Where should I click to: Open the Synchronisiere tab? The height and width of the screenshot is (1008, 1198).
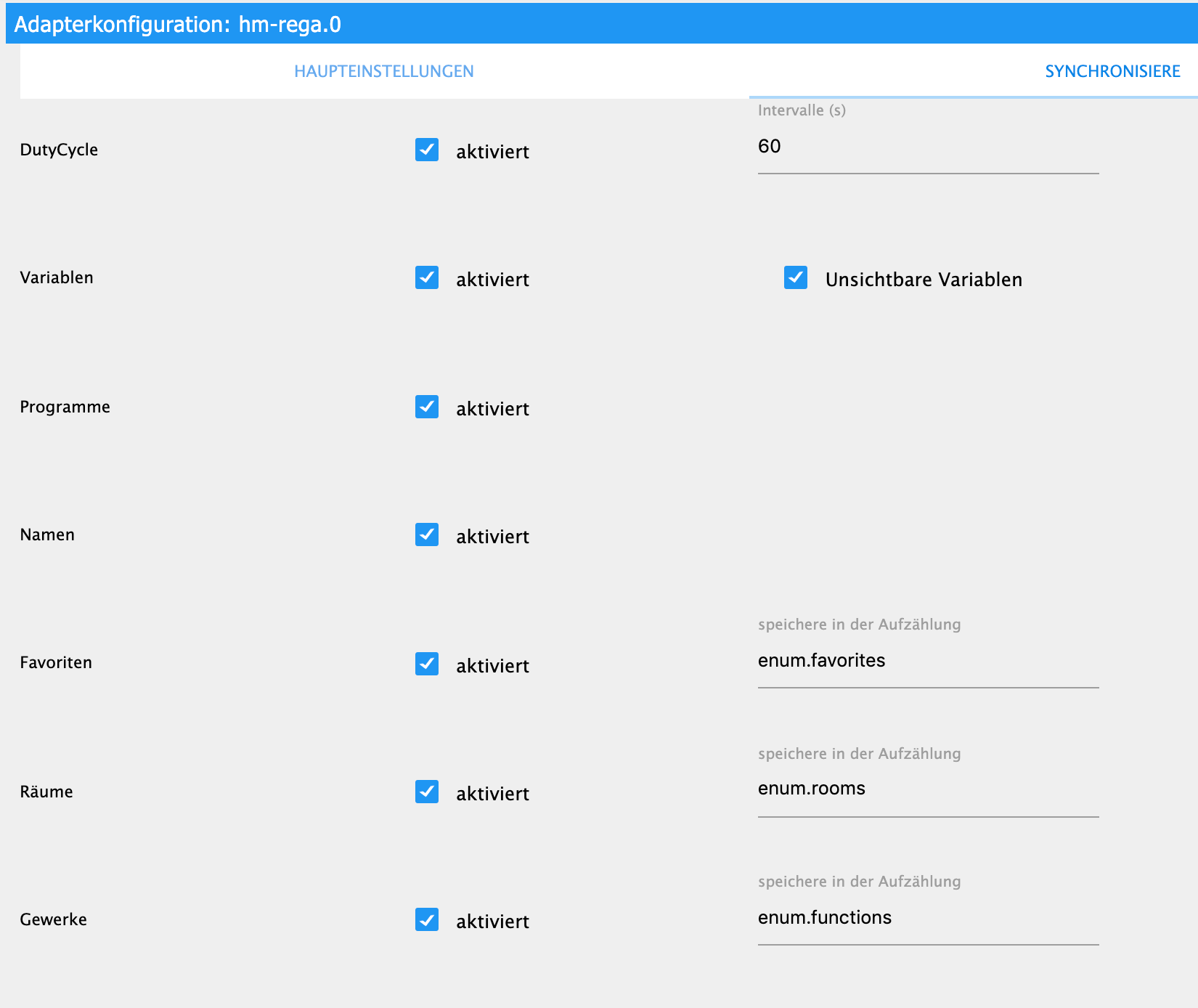pyautogui.click(x=1112, y=71)
